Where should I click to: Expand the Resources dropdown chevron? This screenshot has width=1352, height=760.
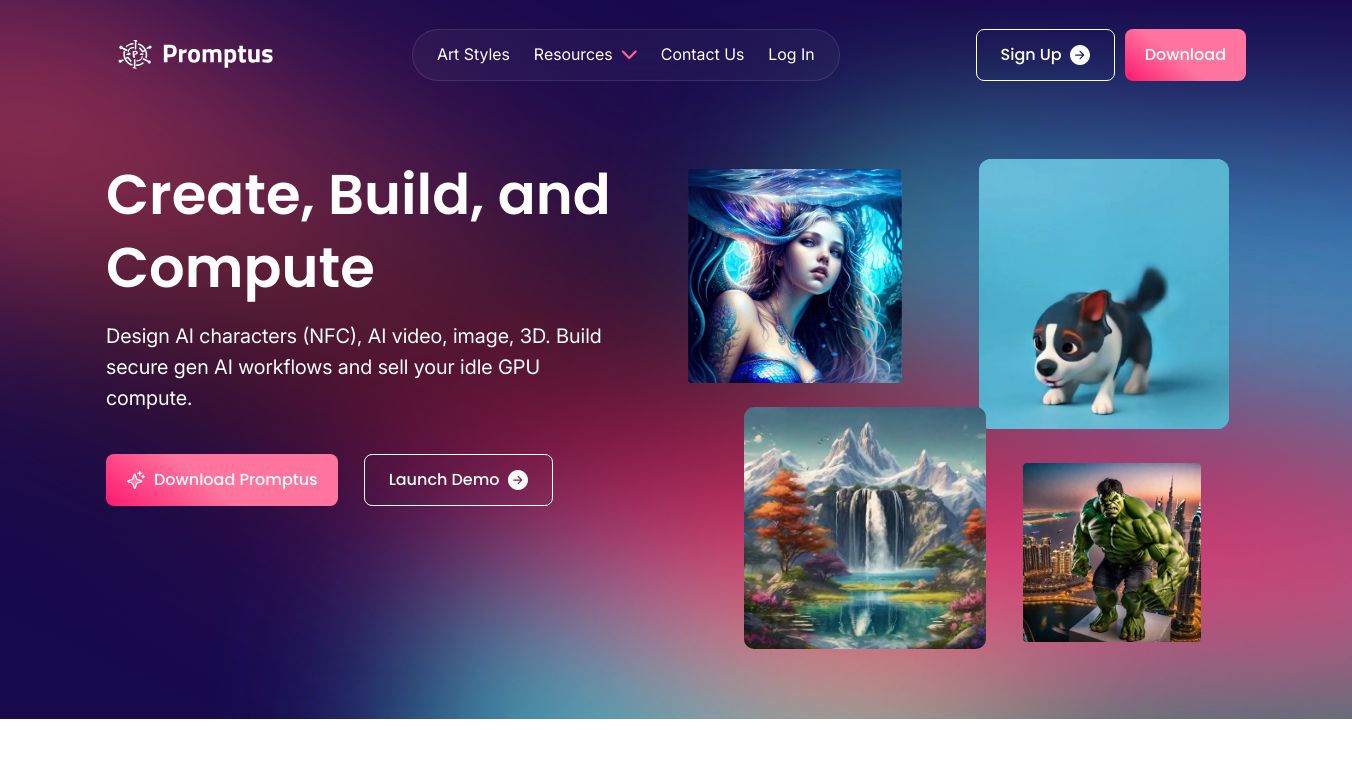[x=629, y=55]
